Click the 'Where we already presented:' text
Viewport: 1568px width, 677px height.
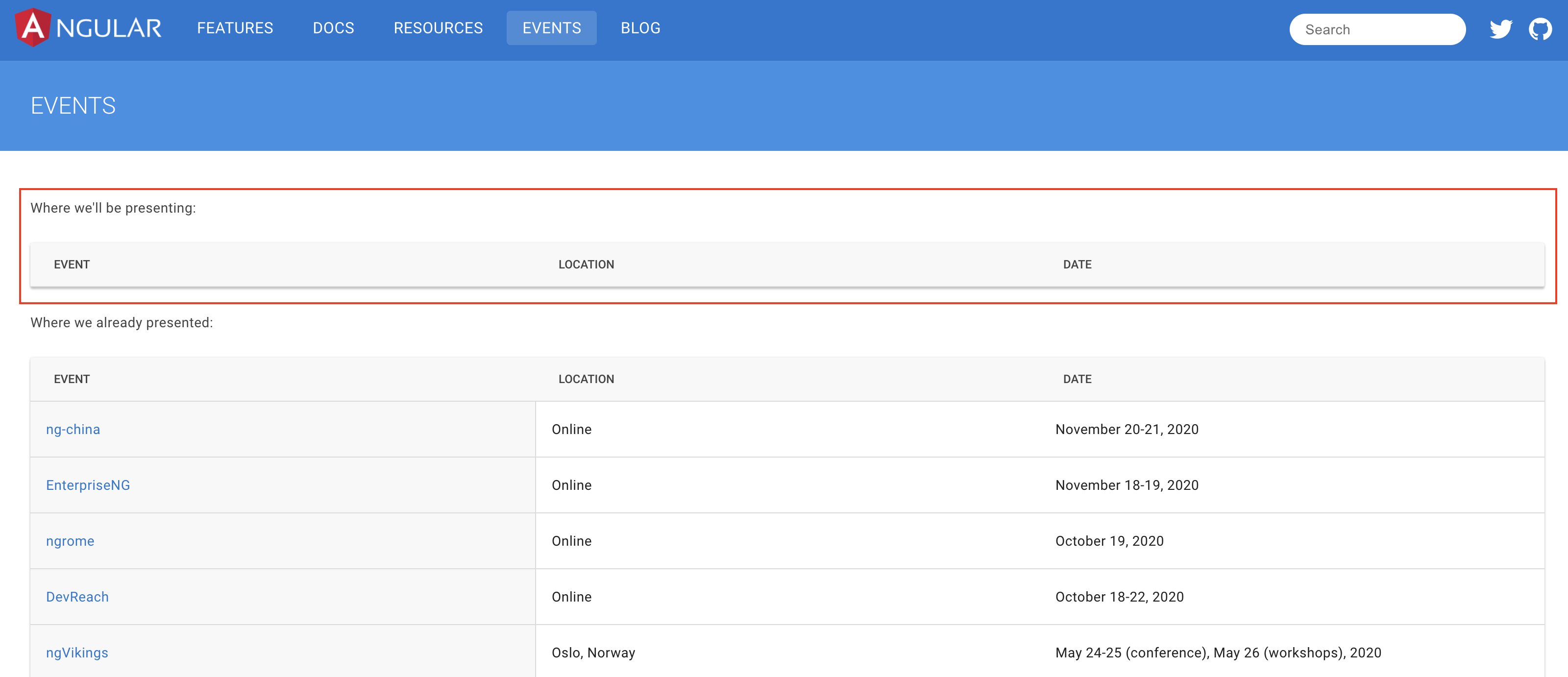122,322
